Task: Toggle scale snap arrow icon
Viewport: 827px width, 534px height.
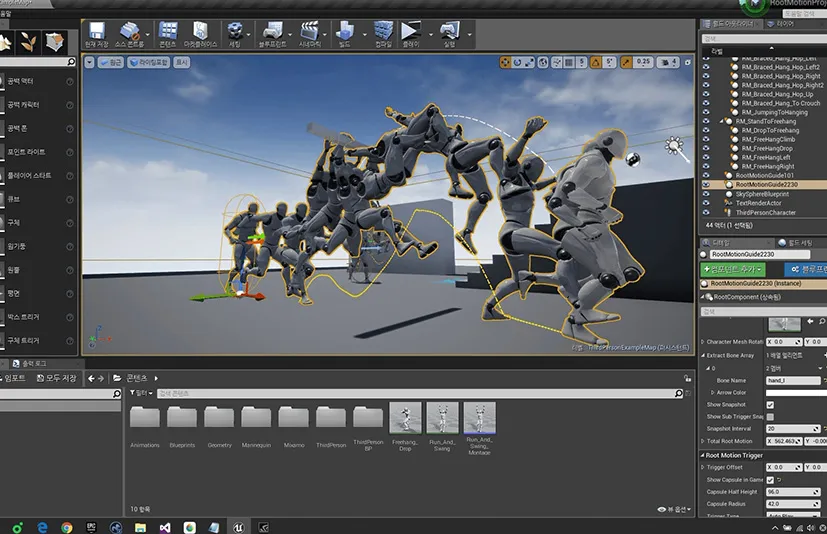Action: point(626,62)
